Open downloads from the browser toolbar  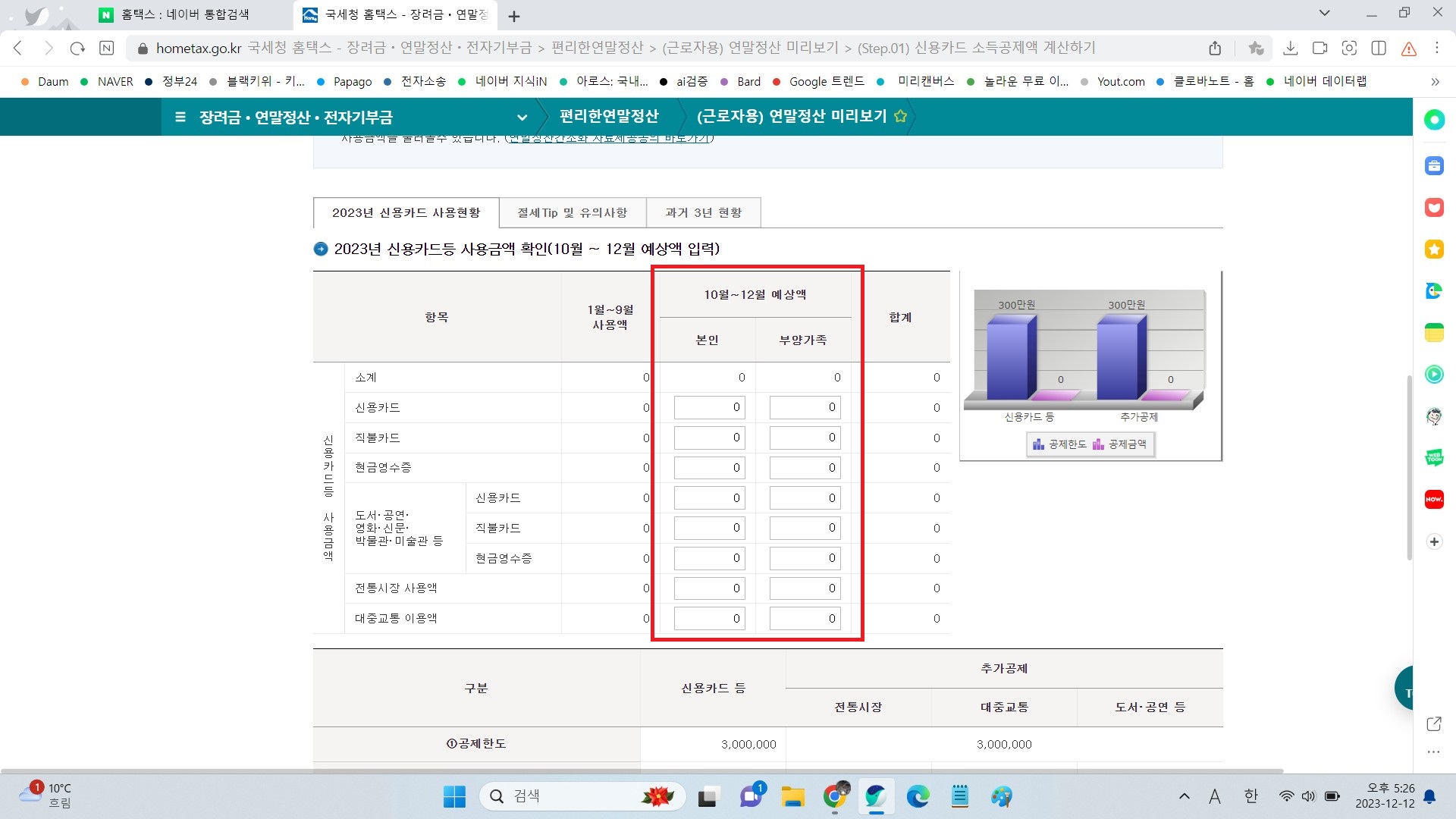pyautogui.click(x=1290, y=47)
